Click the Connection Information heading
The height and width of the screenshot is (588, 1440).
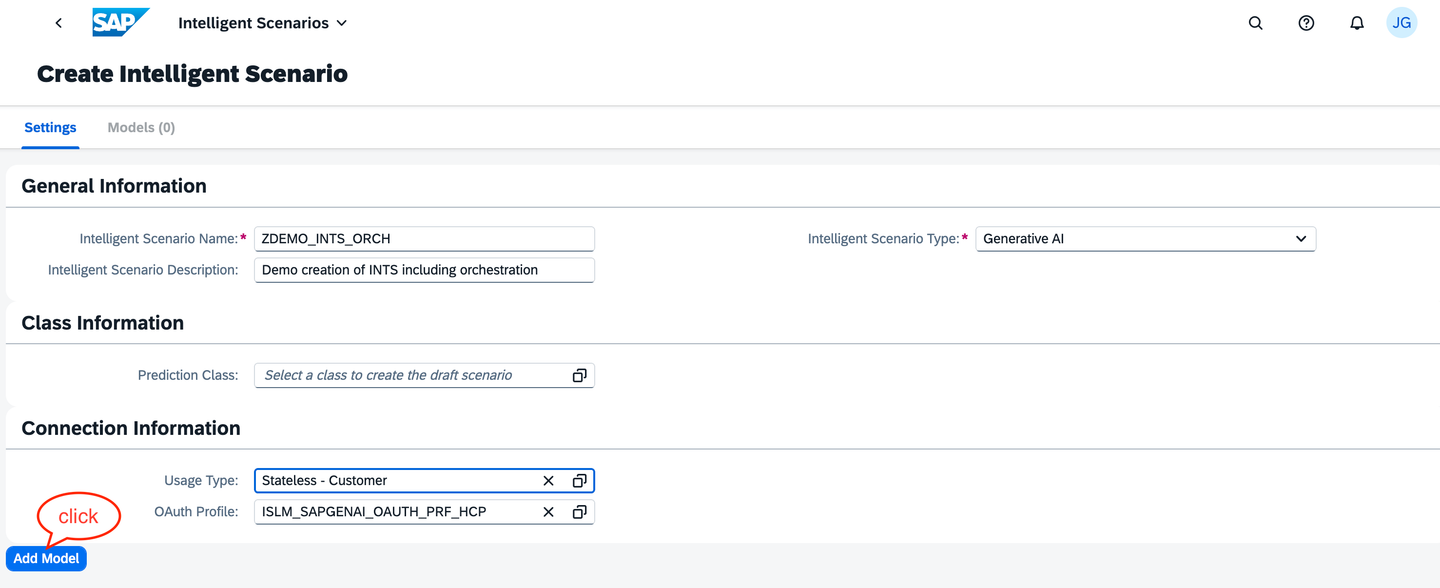(131, 428)
